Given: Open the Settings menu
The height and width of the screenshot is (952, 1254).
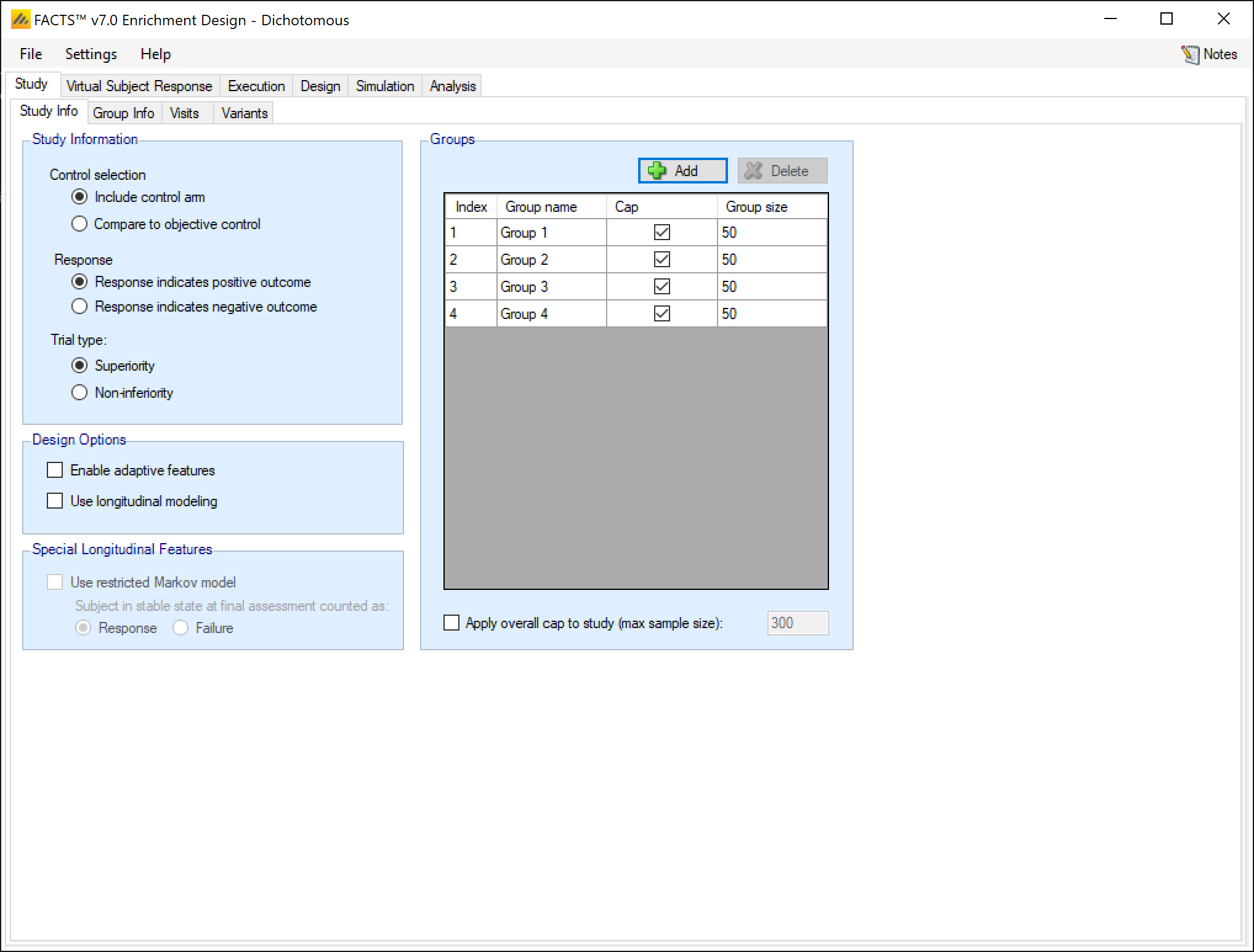Looking at the screenshot, I should pos(91,54).
